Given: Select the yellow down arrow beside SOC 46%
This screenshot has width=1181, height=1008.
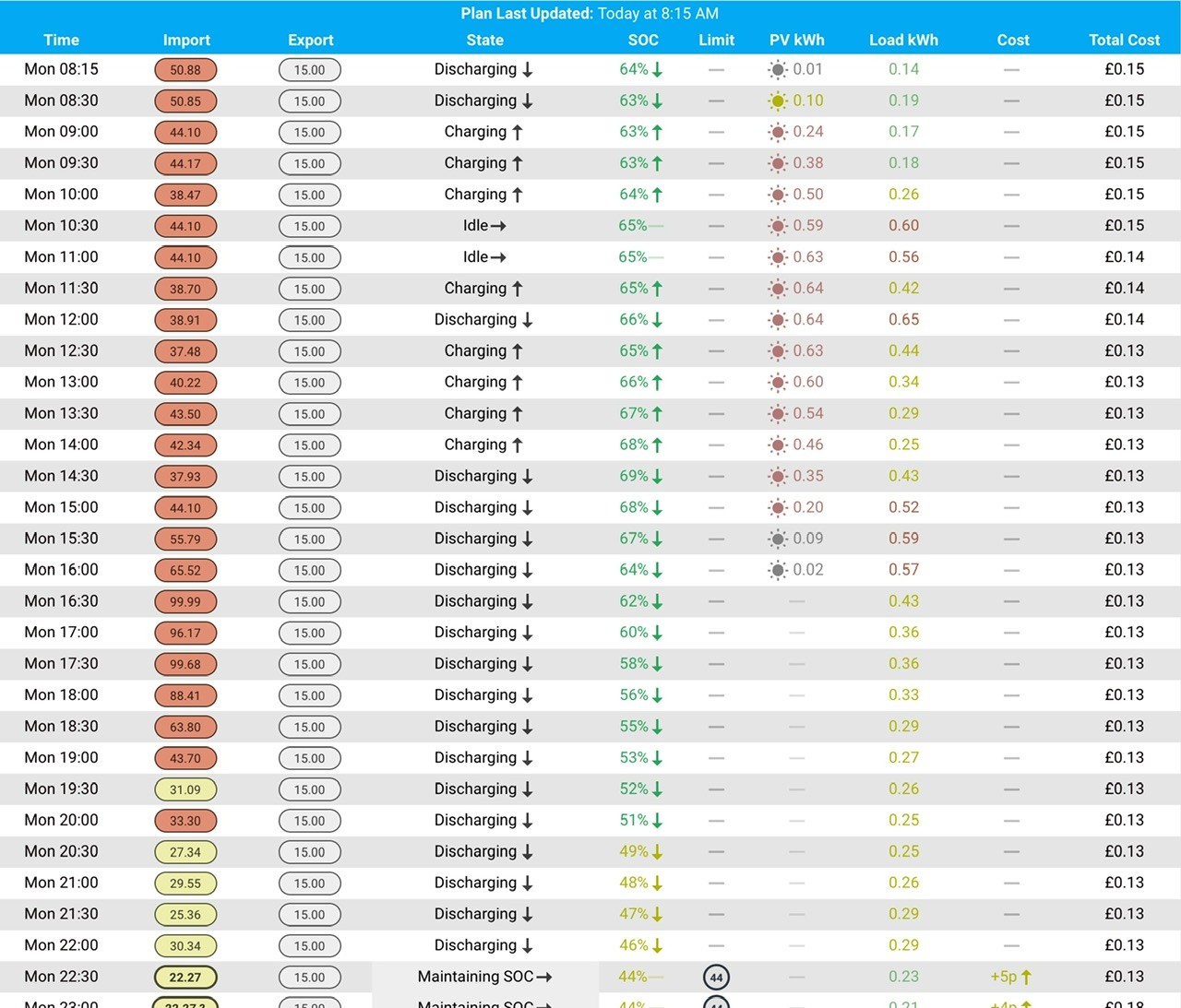Looking at the screenshot, I should (658, 946).
